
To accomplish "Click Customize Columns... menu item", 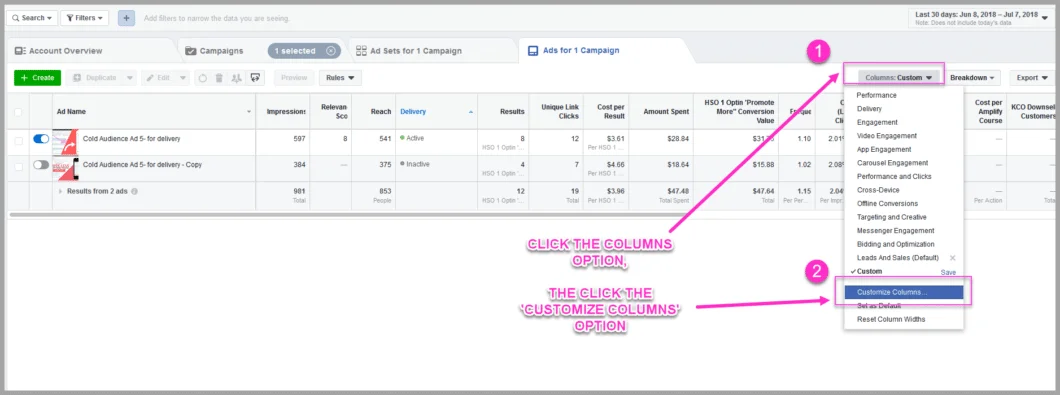I will click(x=903, y=292).
